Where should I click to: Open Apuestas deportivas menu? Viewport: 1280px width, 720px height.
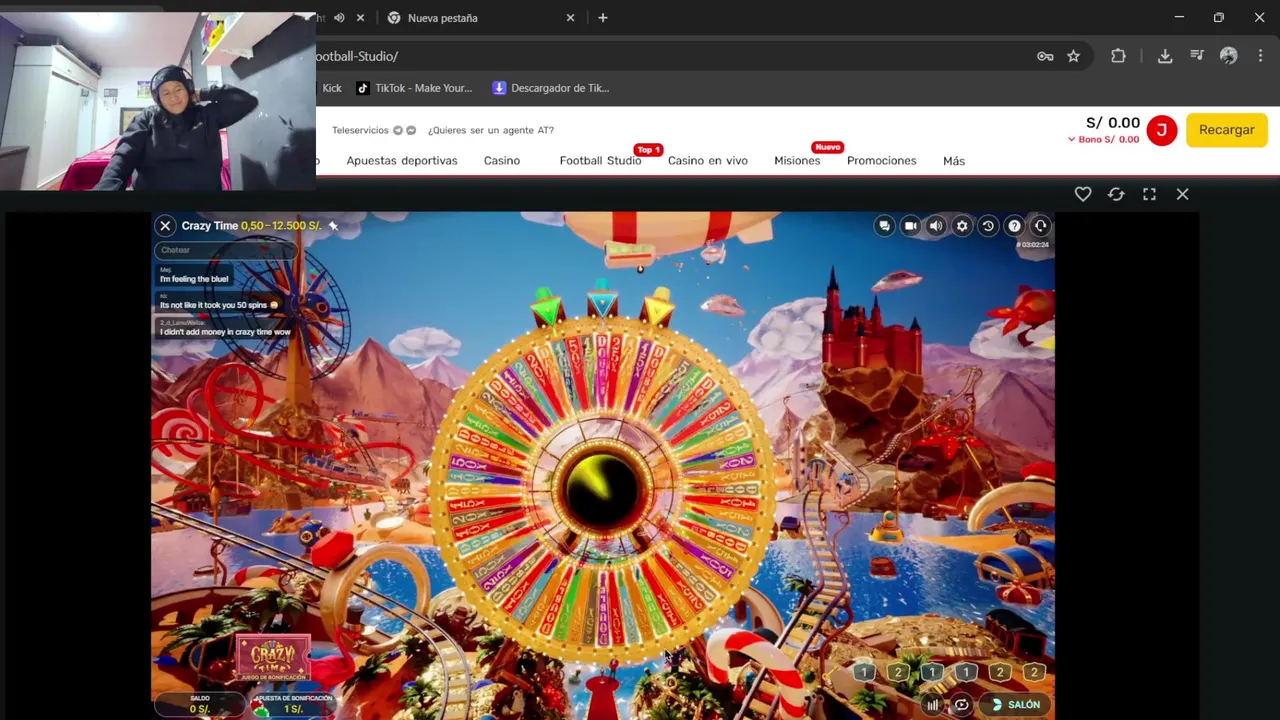[402, 160]
